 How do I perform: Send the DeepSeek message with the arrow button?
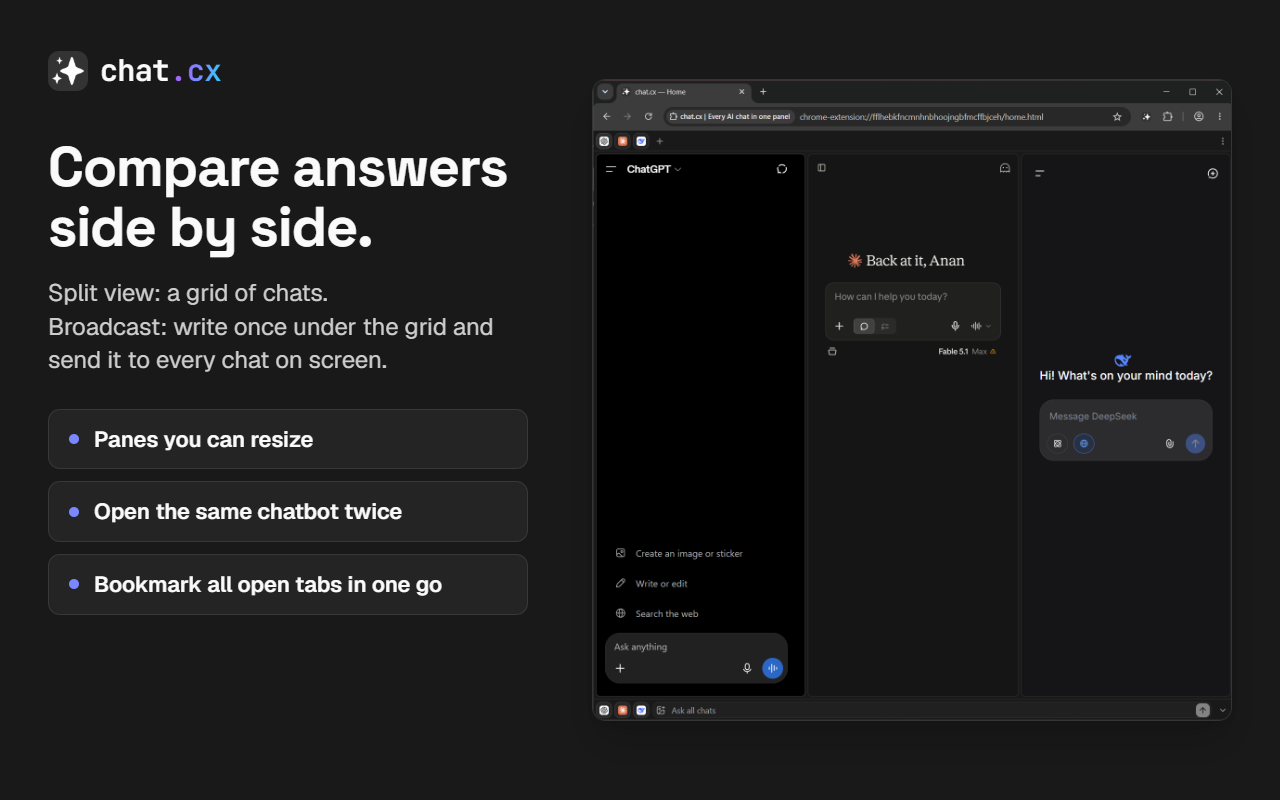(x=1195, y=443)
